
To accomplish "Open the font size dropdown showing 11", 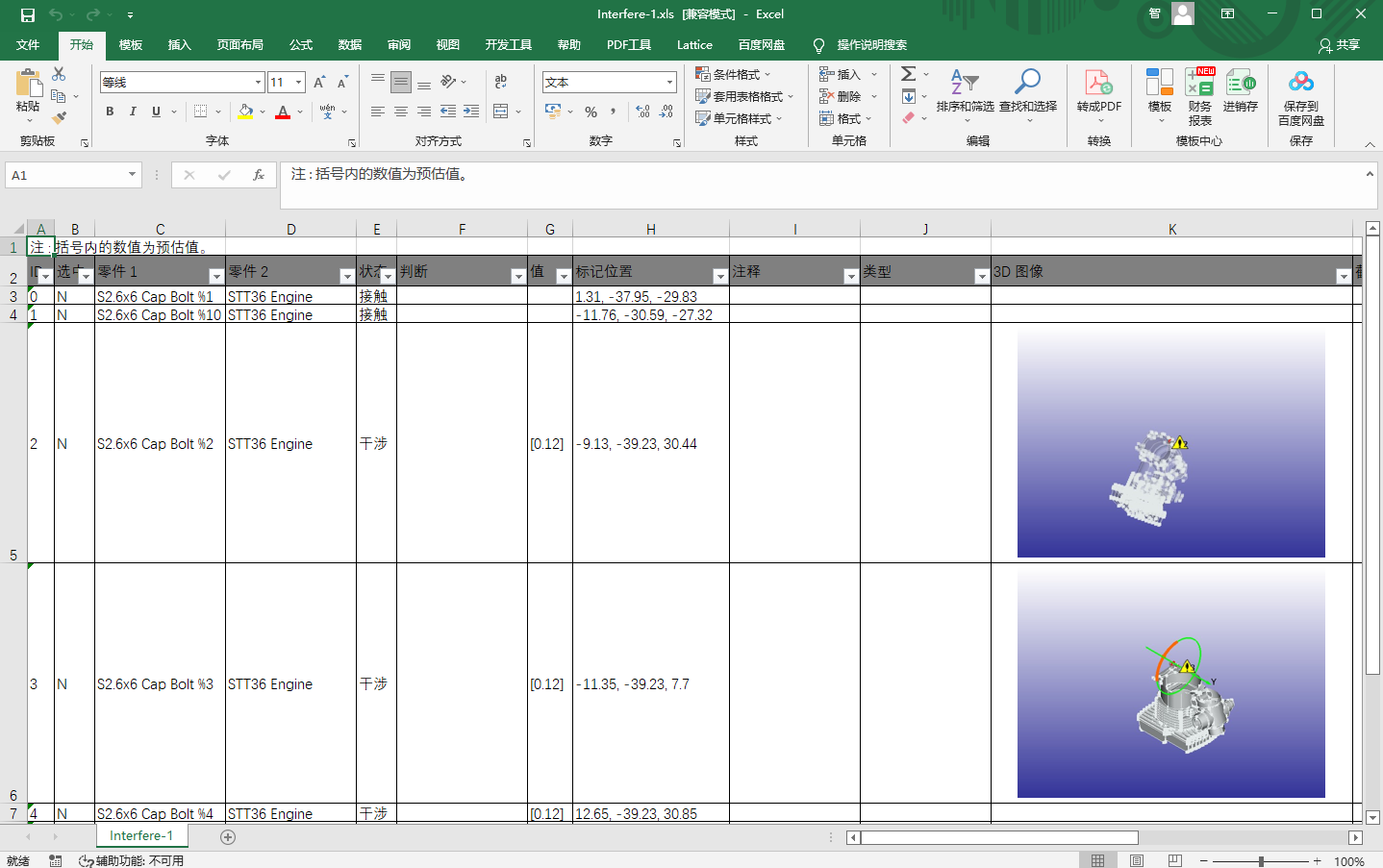I will (299, 83).
